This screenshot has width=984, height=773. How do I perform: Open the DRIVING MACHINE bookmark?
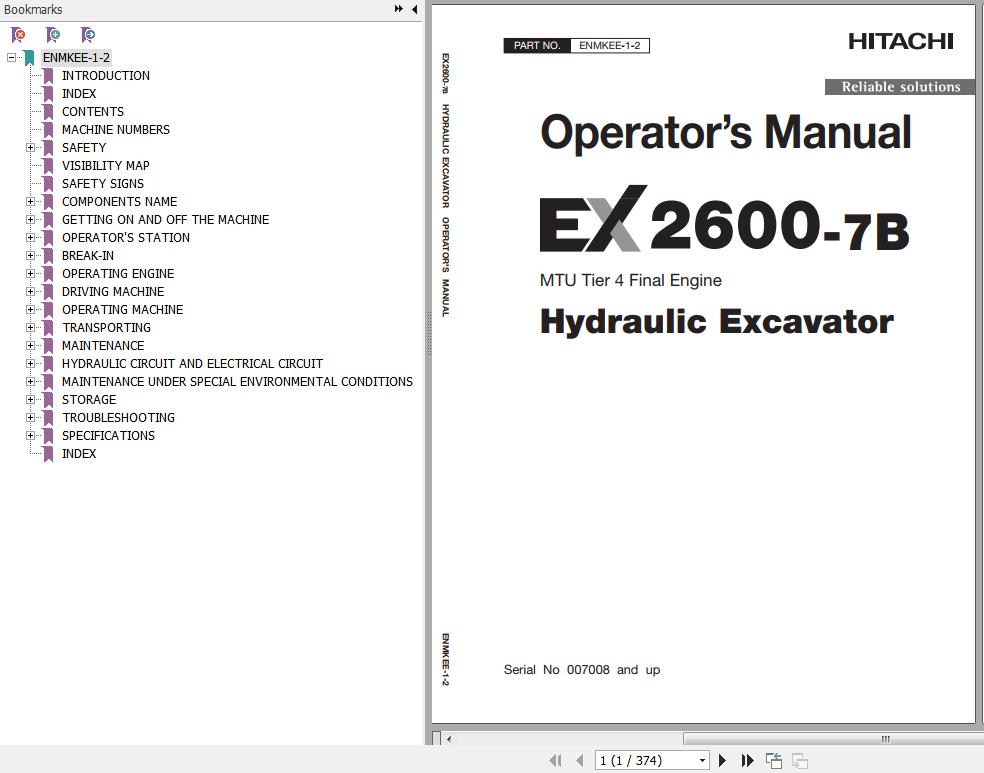click(x=113, y=292)
